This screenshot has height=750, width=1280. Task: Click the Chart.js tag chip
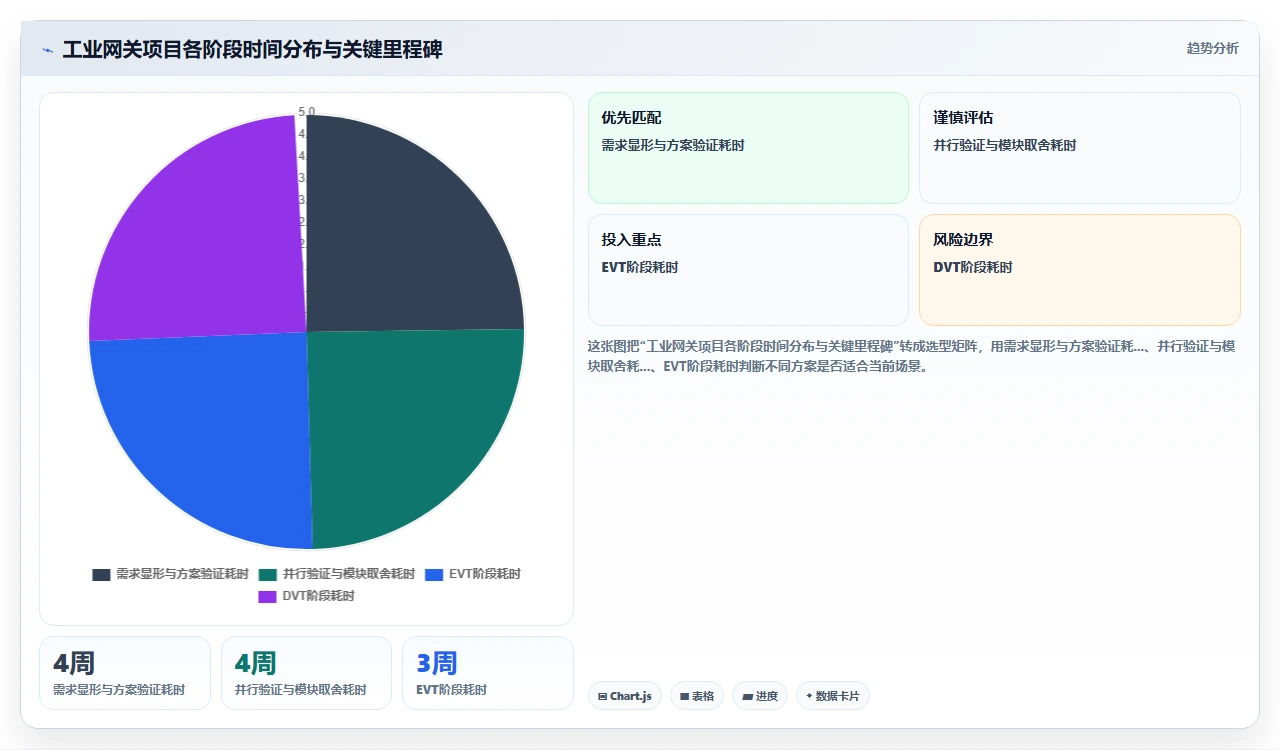pyautogui.click(x=625, y=696)
